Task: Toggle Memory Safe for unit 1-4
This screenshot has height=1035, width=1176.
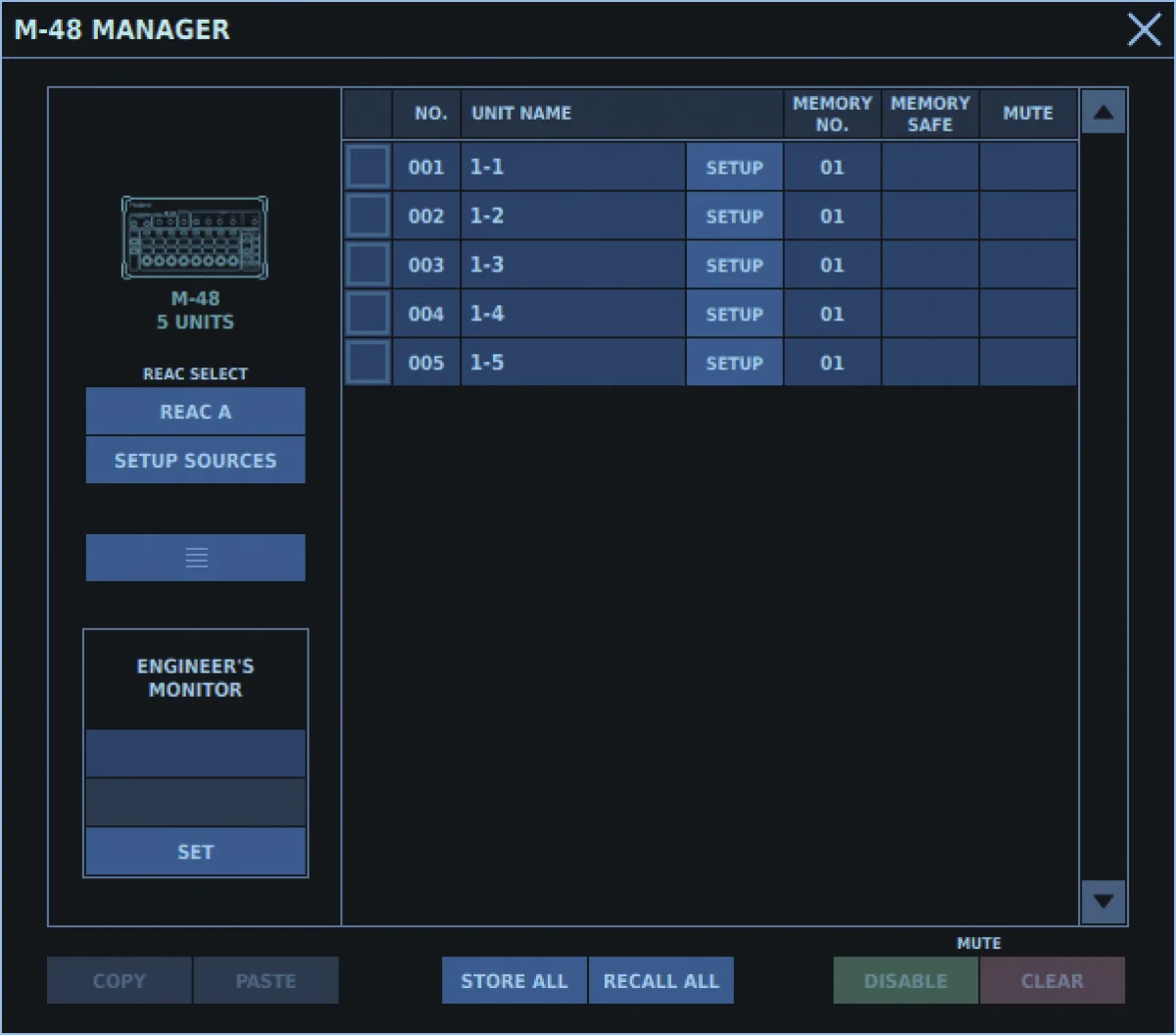Action: [x=930, y=314]
